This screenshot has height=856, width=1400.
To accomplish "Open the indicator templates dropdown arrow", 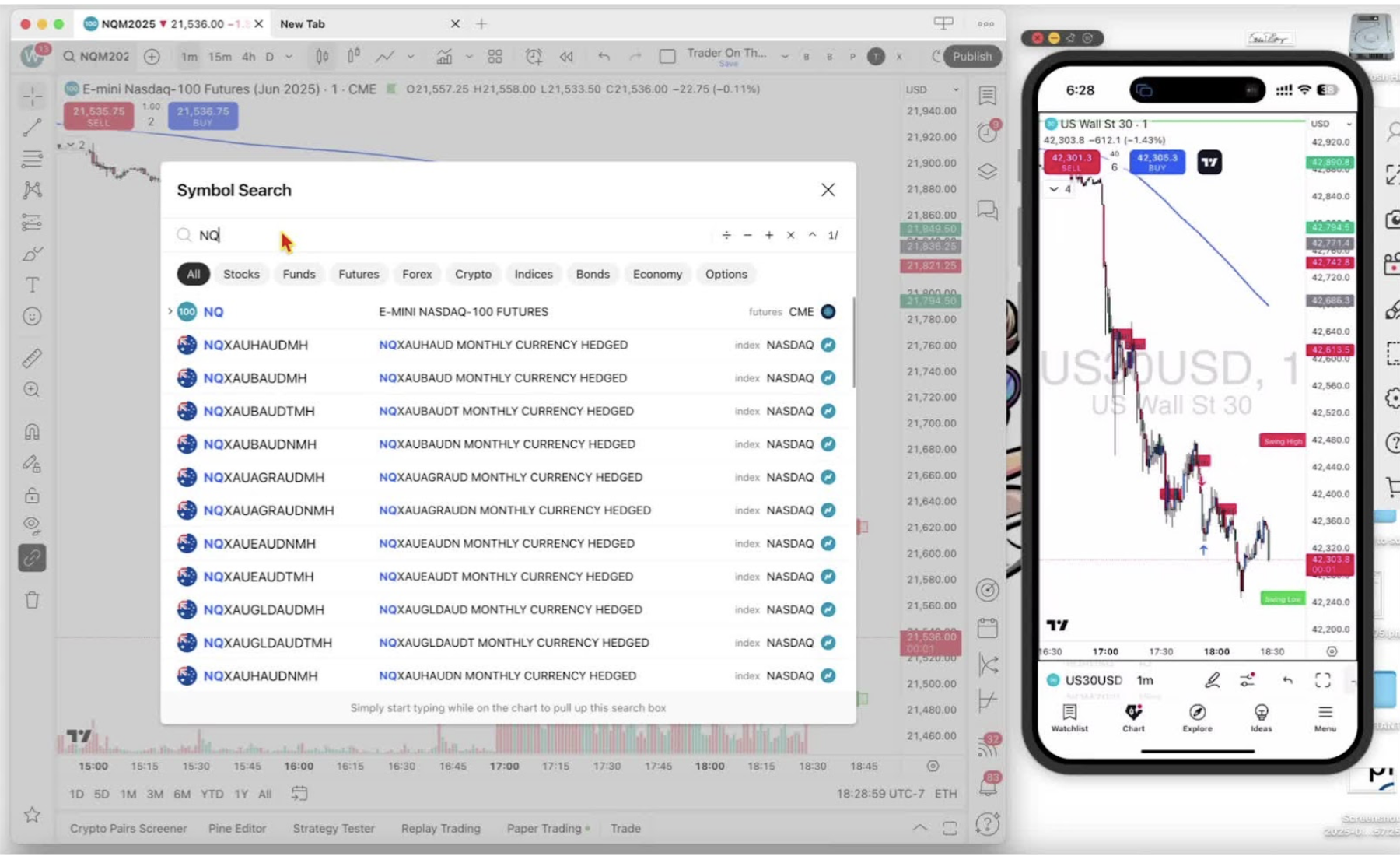I will coord(469,57).
